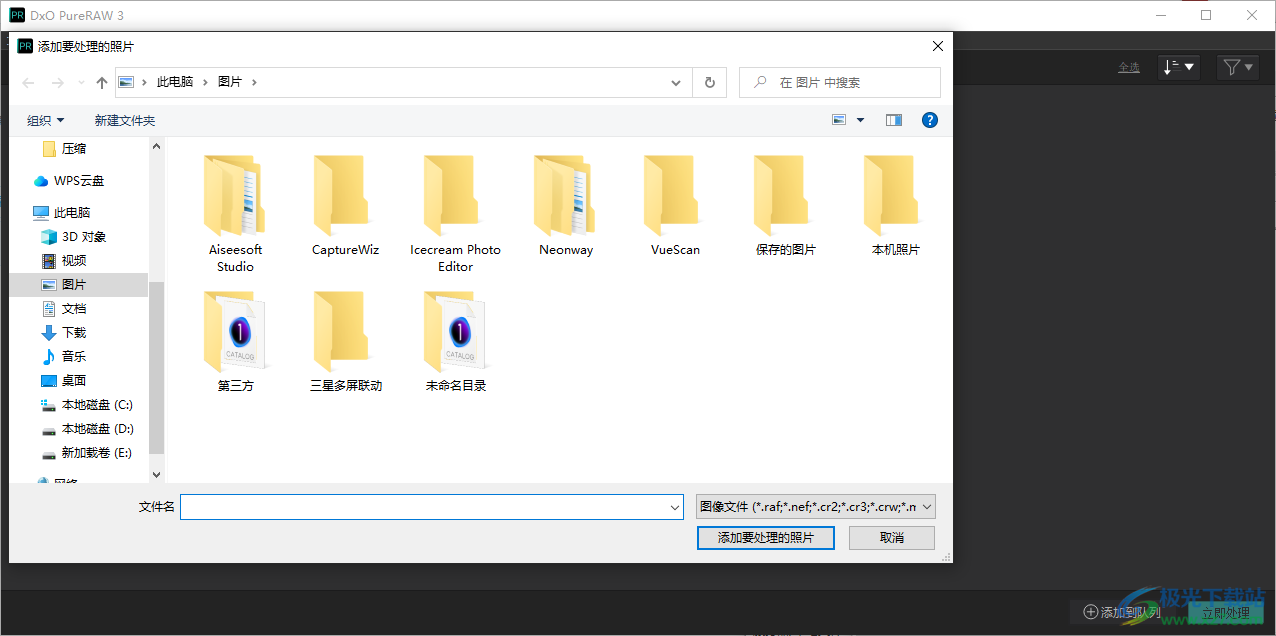The height and width of the screenshot is (636, 1276).
Task: Expand the file type filter dropdown
Action: 926,507
